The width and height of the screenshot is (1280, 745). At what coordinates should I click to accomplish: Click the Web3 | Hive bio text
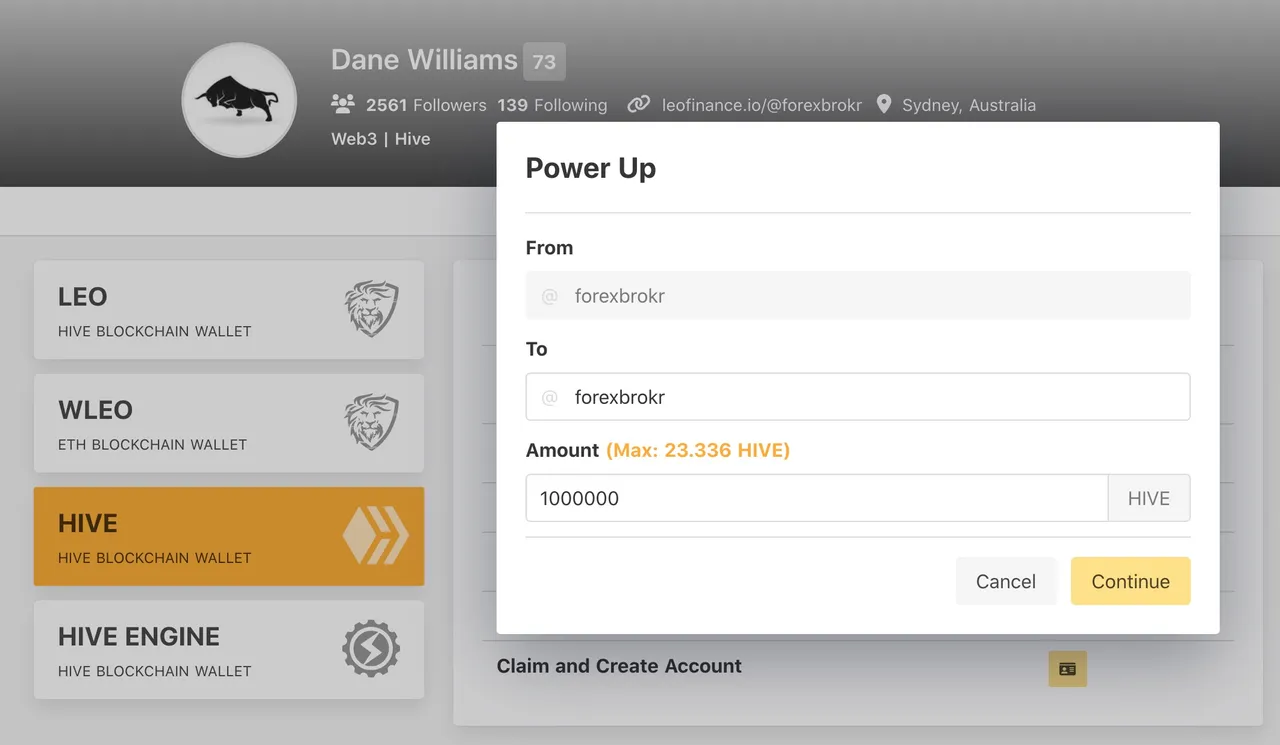coord(381,139)
